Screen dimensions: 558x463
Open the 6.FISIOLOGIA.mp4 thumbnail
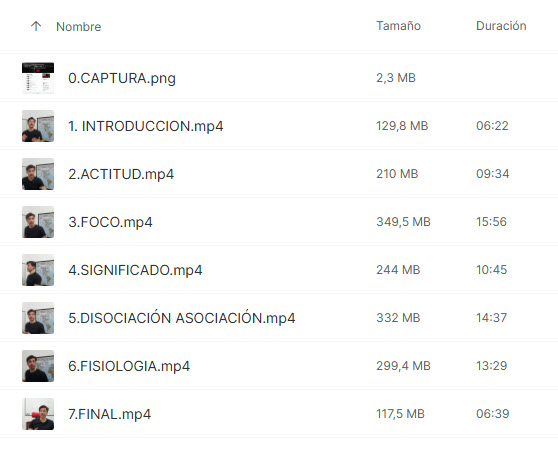point(38,366)
